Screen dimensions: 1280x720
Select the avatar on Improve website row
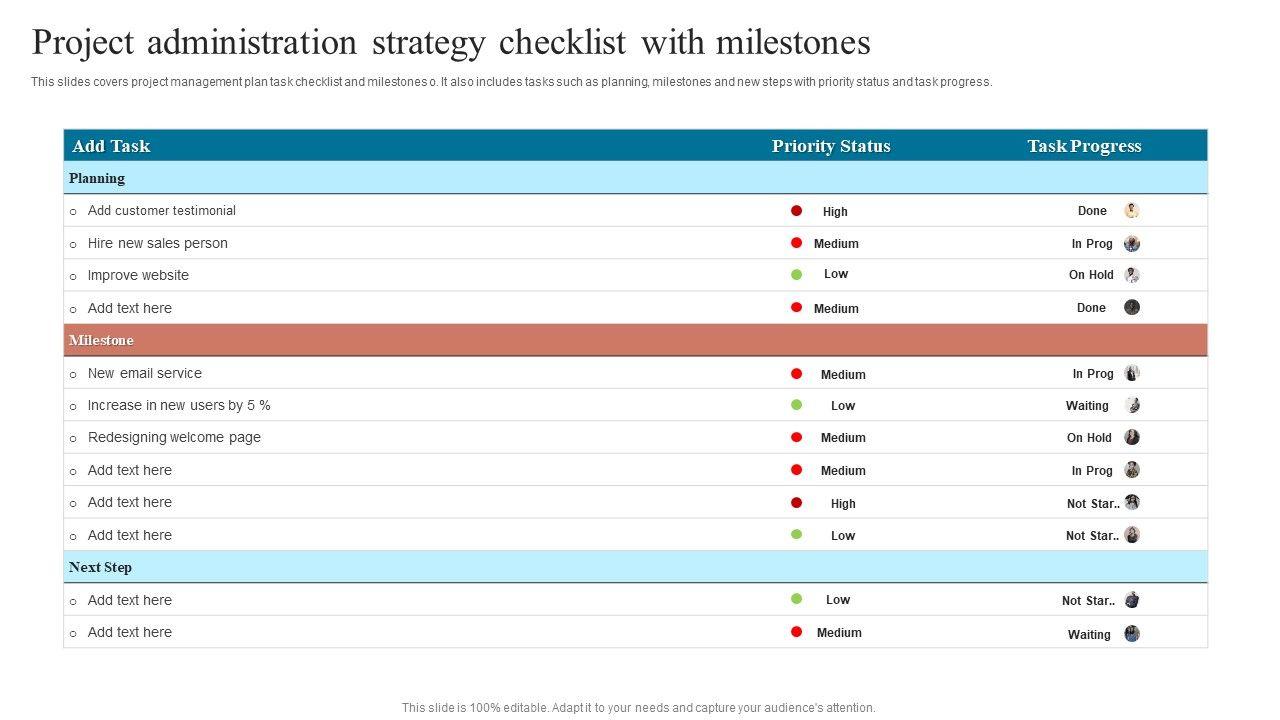pos(1131,275)
